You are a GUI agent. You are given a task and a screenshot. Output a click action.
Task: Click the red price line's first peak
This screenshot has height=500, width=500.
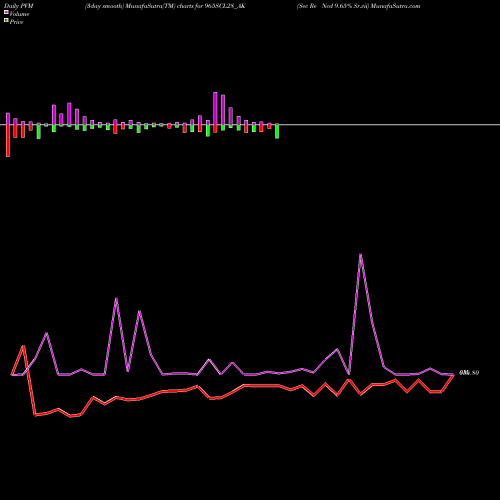click(x=23, y=346)
